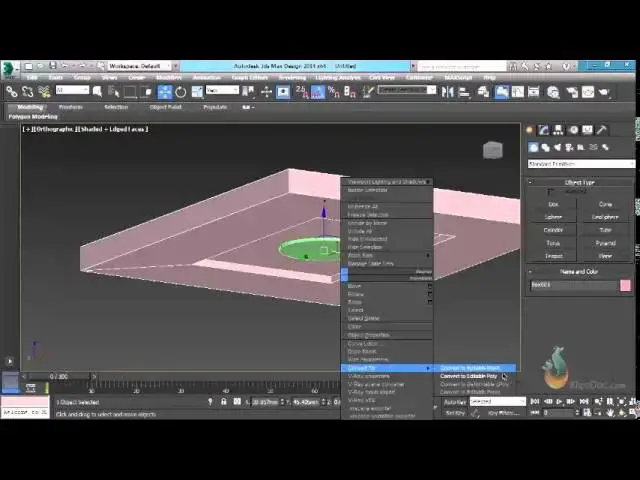Open the Render Setup icon
This screenshot has height=480, width=640.
[x=572, y=92]
